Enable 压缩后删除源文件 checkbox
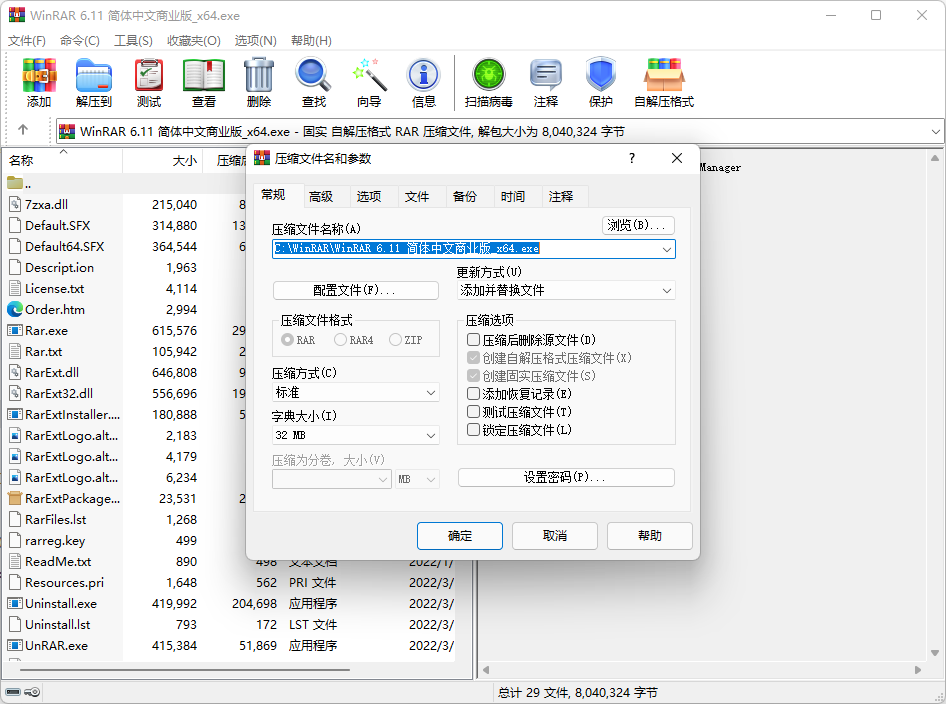 [474, 340]
